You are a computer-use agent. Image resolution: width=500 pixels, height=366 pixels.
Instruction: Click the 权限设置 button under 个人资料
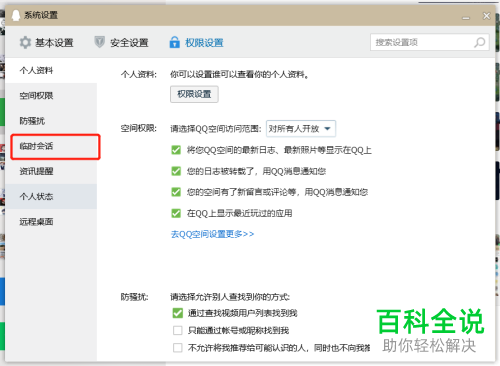pos(194,94)
